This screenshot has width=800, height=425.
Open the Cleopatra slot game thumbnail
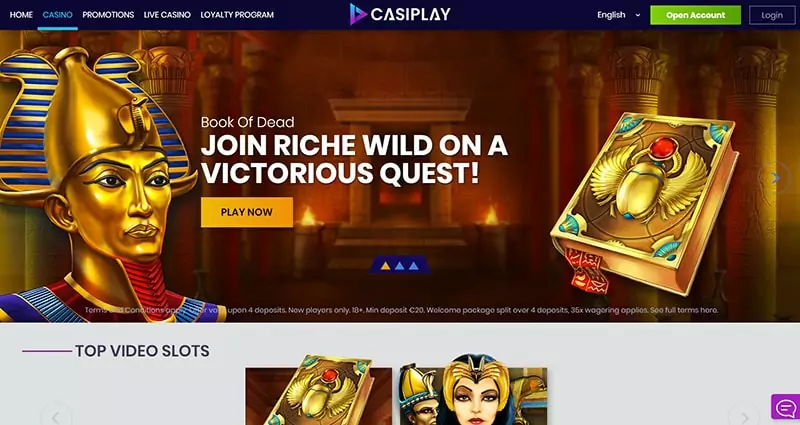[473, 393]
